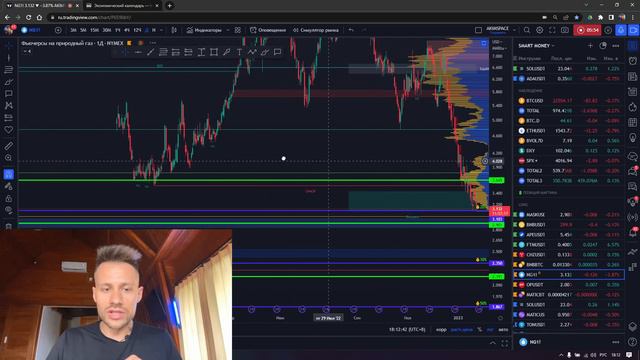Select the price path zigzag tool
640x360 pixels.
click(x=252, y=52)
